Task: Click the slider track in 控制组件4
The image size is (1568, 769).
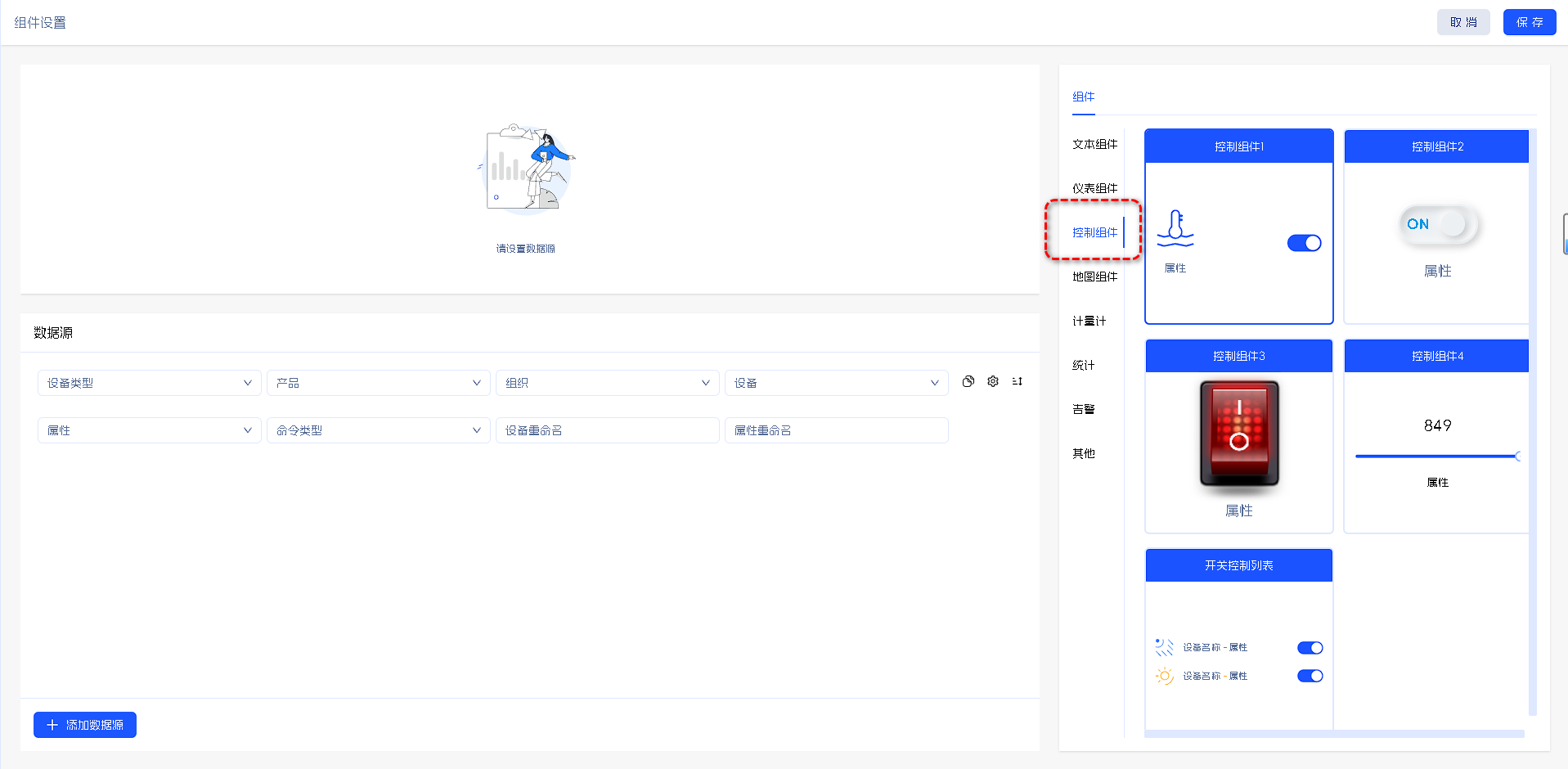Action: pos(1435,456)
